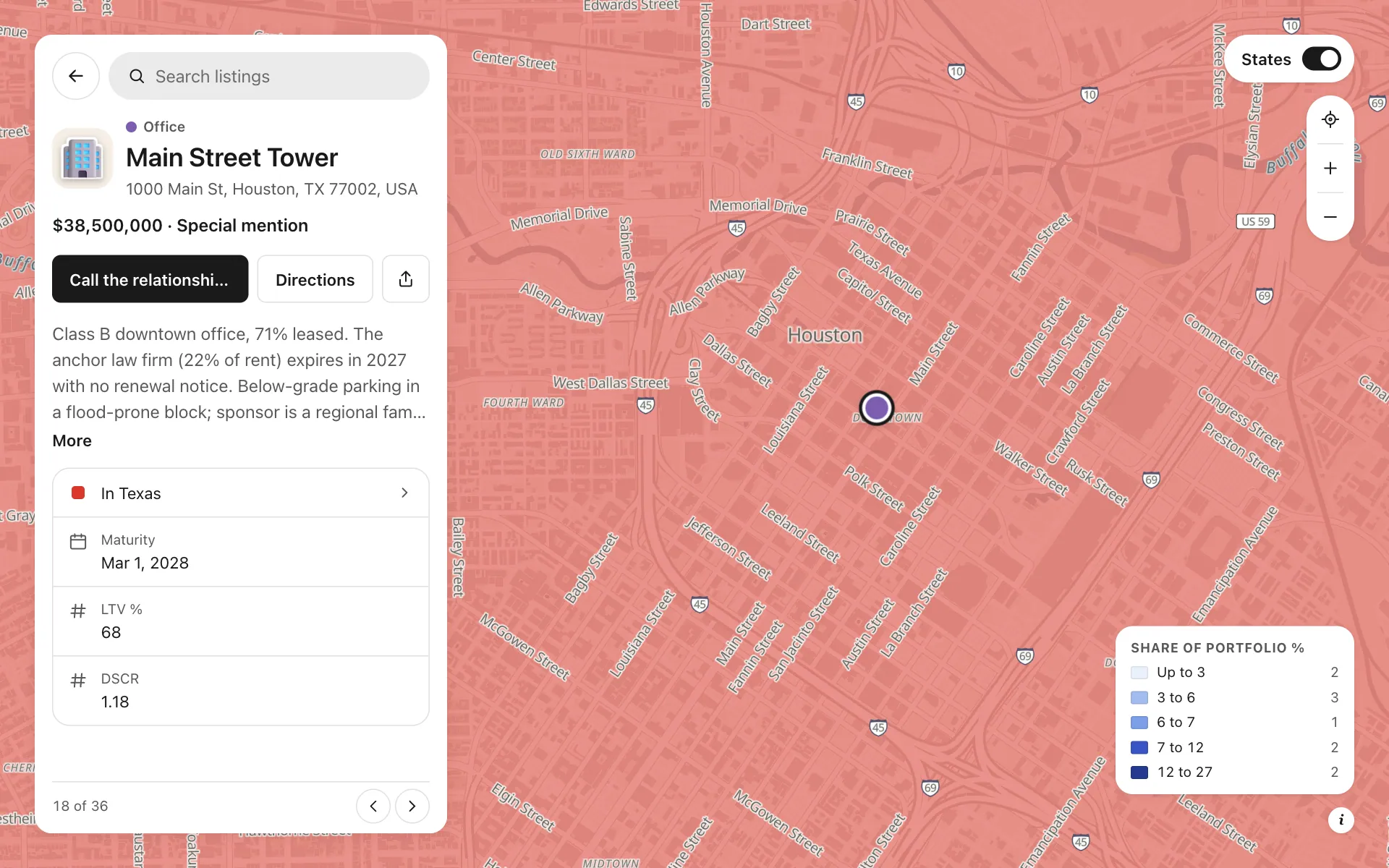This screenshot has width=1389, height=868.
Task: Click the 7 to 12 legend swatch
Action: tap(1139, 747)
